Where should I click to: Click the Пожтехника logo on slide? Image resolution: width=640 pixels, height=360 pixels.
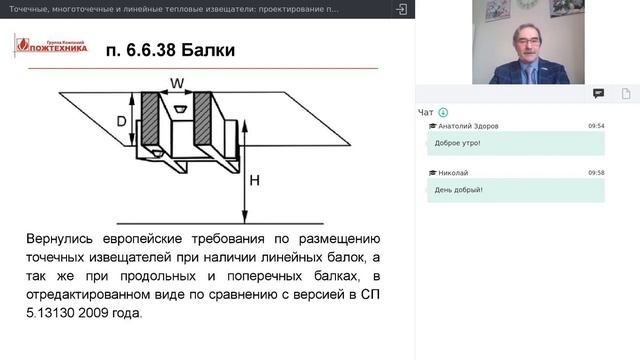pos(51,45)
